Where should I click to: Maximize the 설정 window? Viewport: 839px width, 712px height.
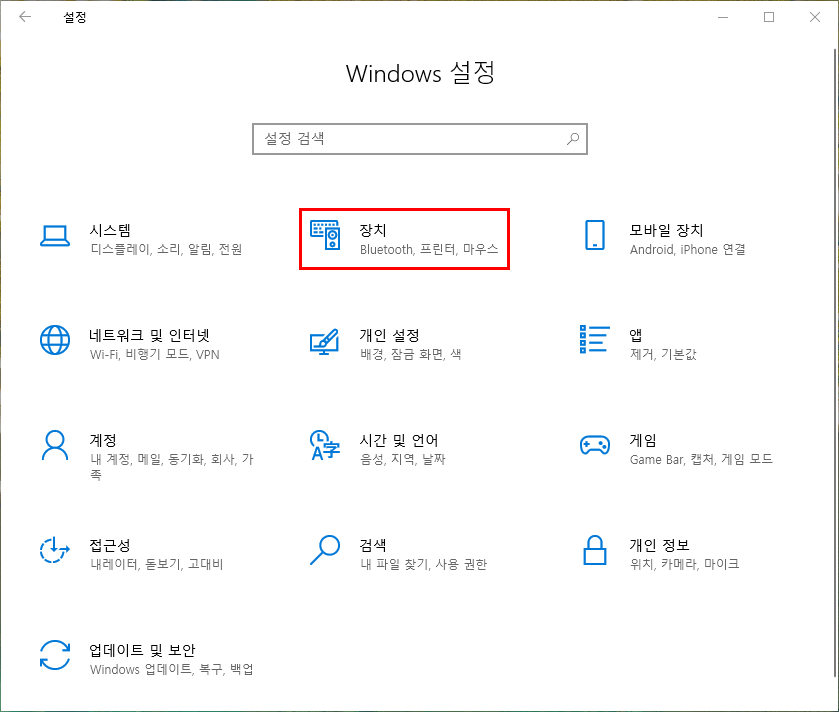click(769, 17)
